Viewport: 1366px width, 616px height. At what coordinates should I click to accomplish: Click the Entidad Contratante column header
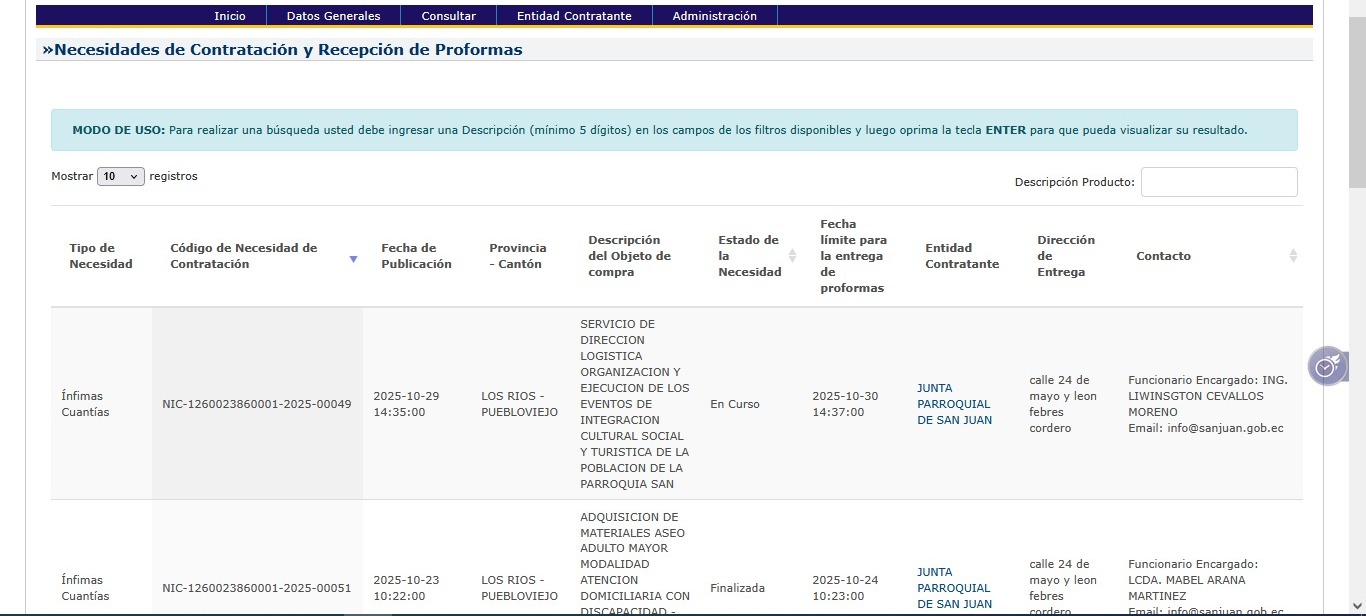[961, 256]
